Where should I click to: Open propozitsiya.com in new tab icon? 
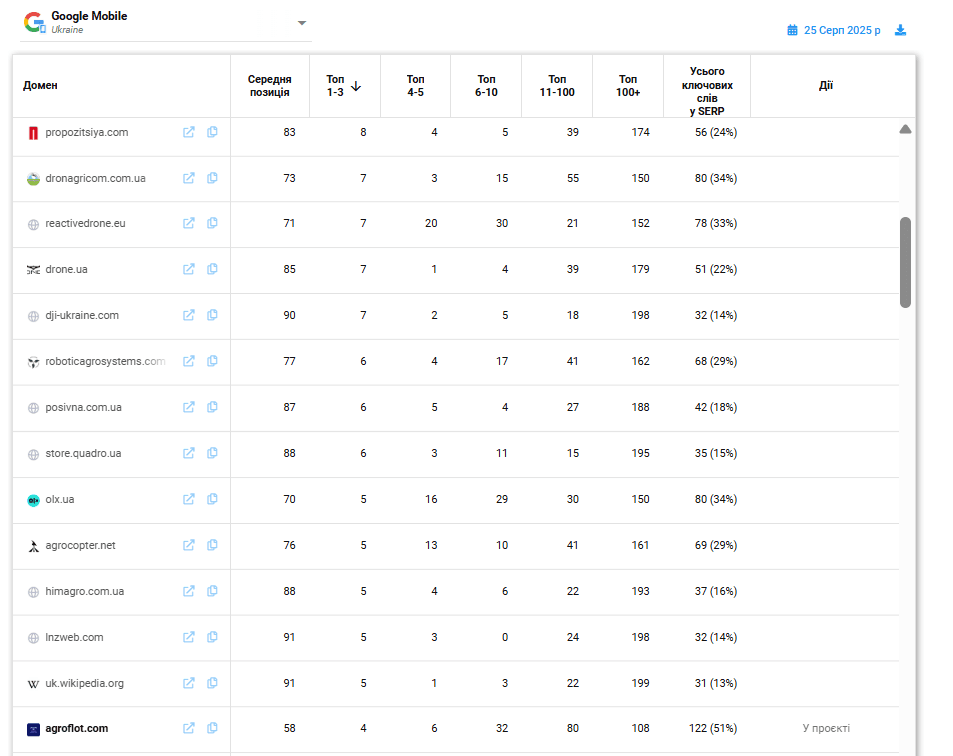coord(189,132)
